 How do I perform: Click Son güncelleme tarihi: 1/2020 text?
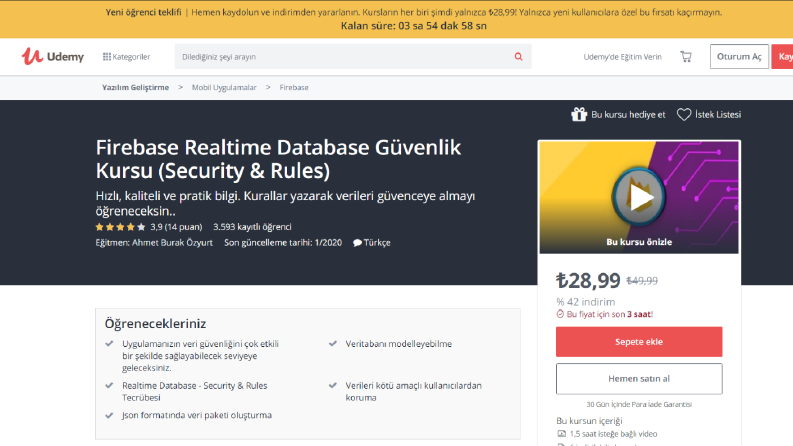(283, 243)
